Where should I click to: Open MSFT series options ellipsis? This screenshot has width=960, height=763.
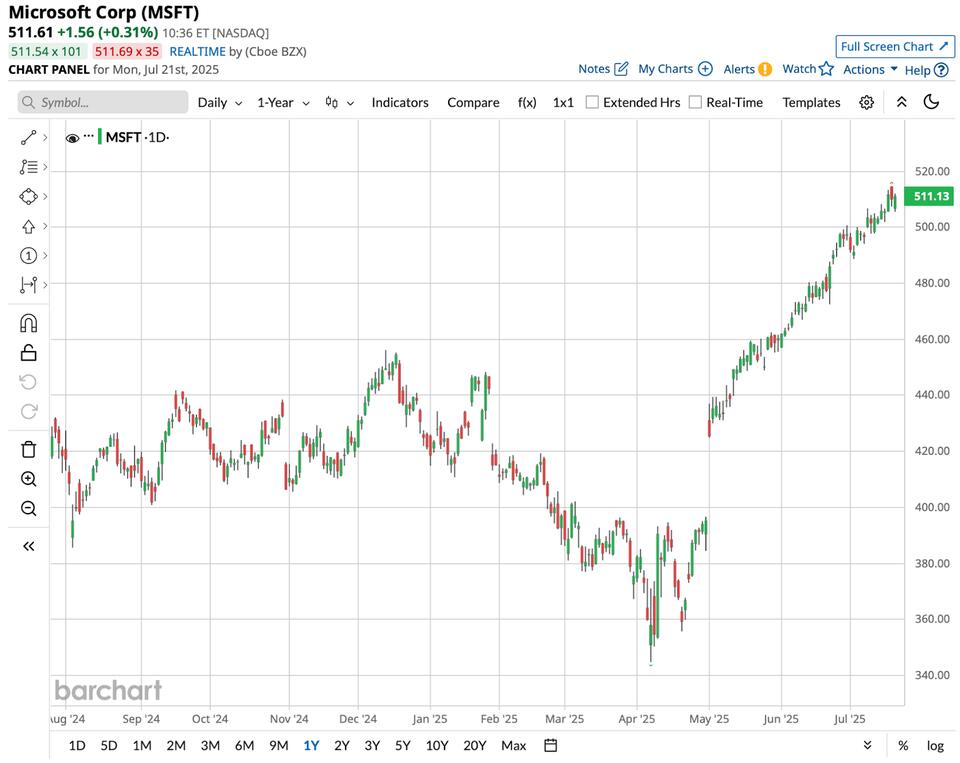[89, 136]
